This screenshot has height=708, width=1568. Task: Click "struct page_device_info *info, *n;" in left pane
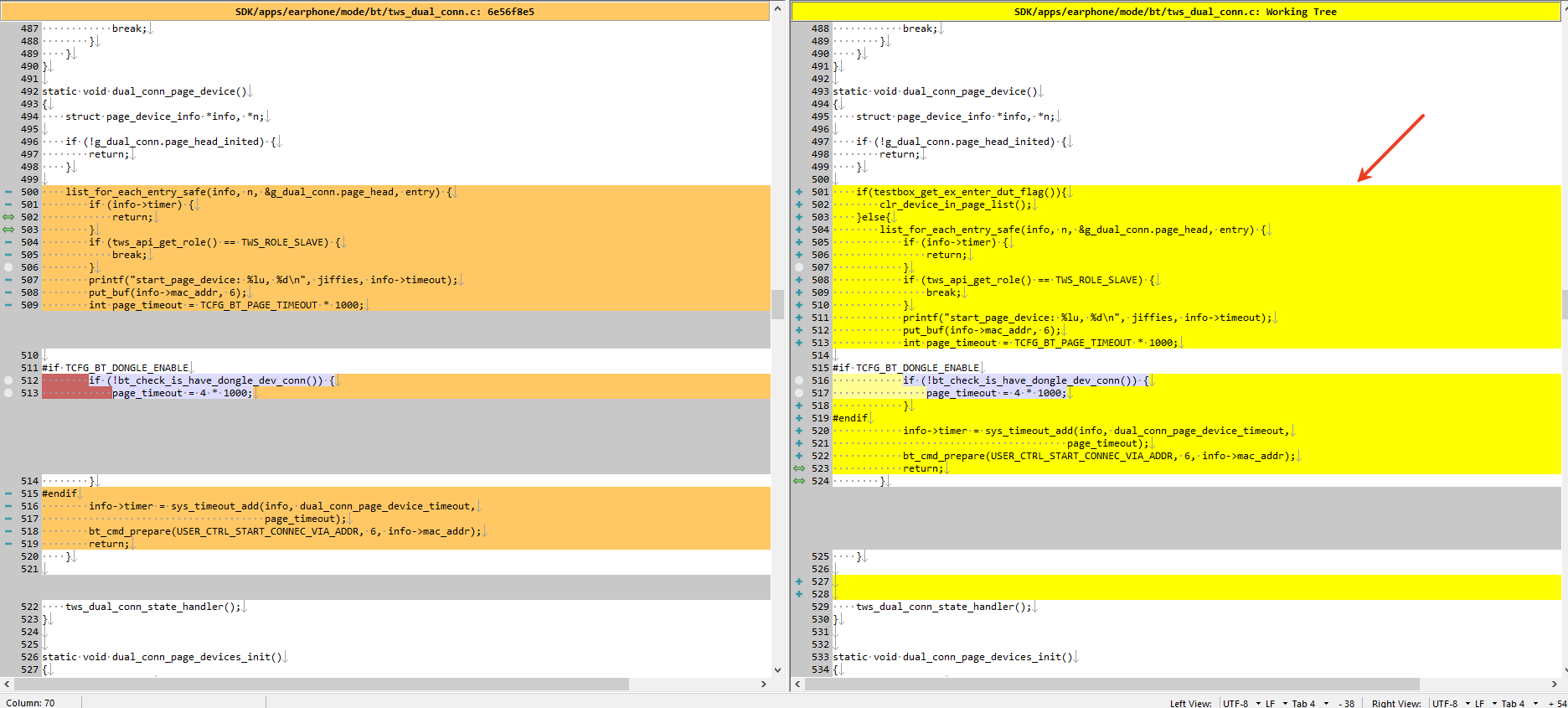tap(165, 116)
